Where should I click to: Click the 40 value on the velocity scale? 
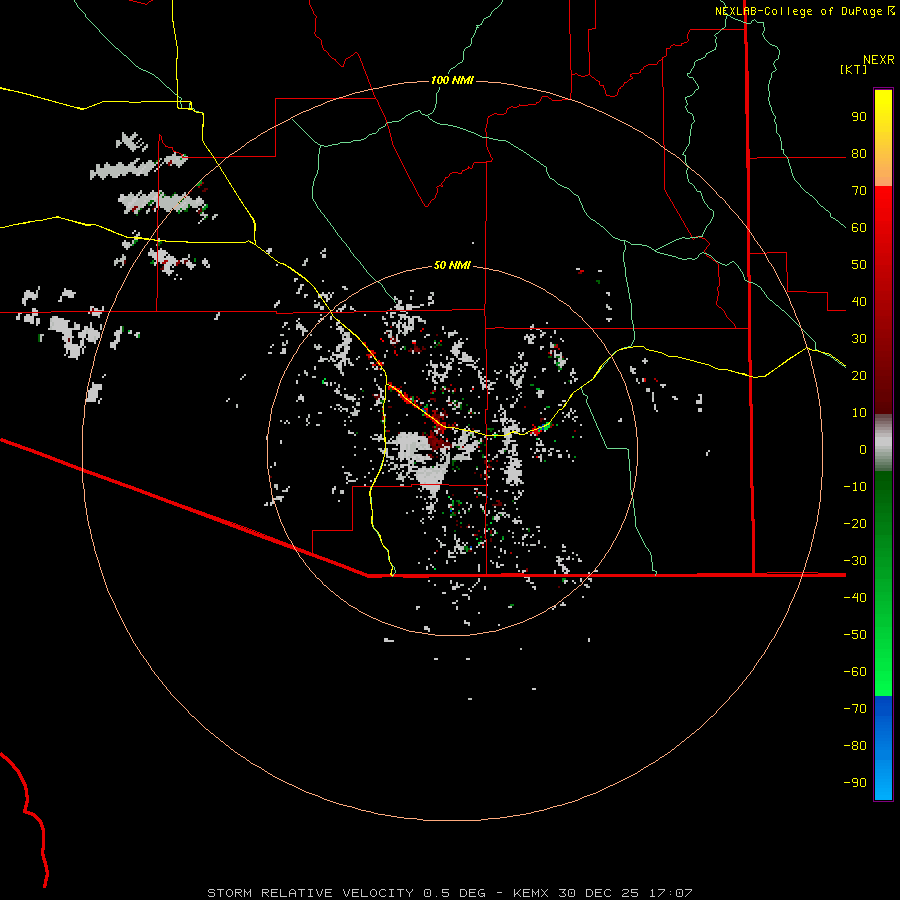point(859,302)
